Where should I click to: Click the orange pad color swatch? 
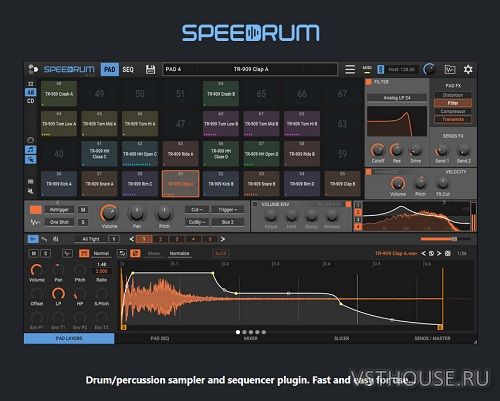(x=36, y=210)
